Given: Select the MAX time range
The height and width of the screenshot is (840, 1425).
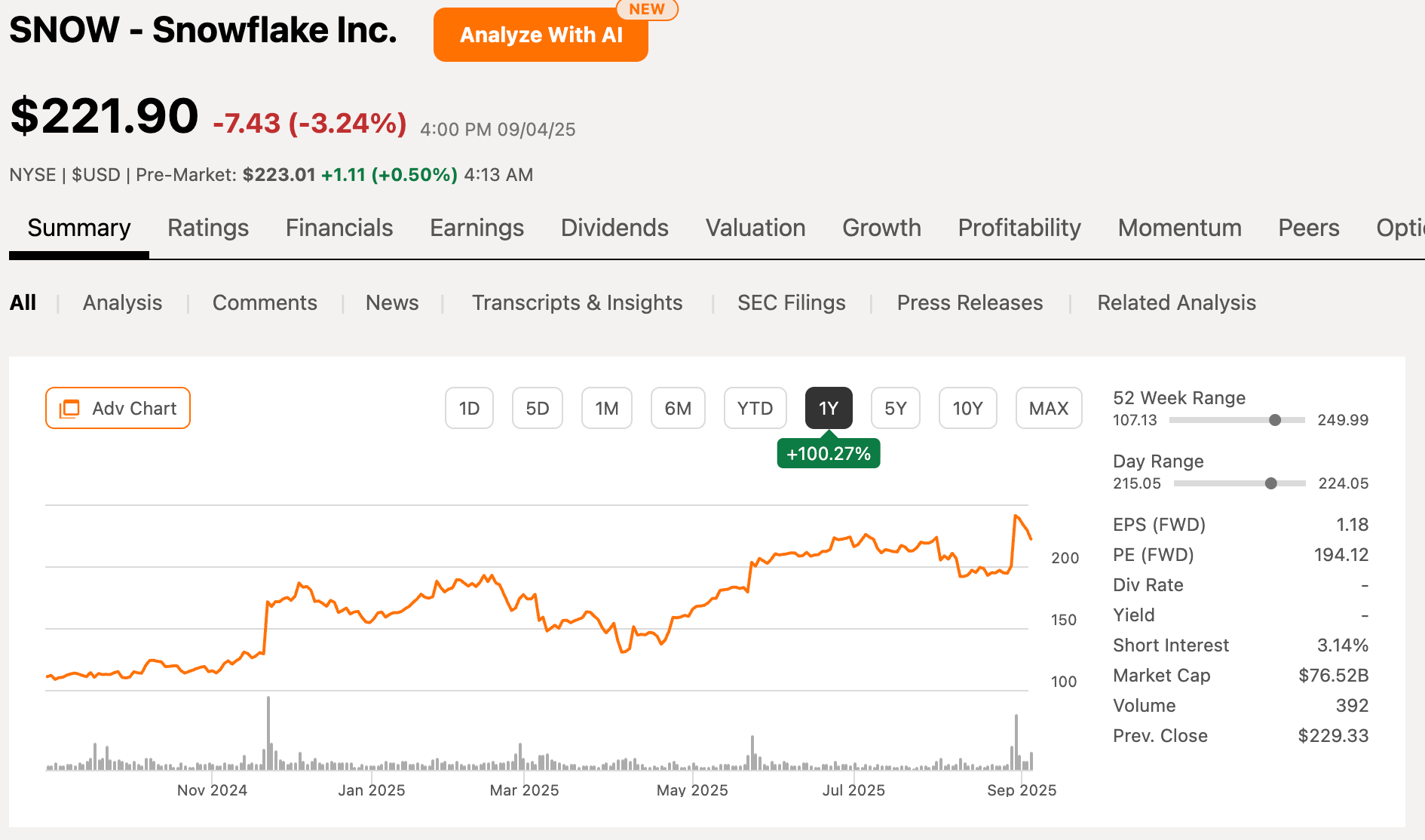Looking at the screenshot, I should point(1048,408).
